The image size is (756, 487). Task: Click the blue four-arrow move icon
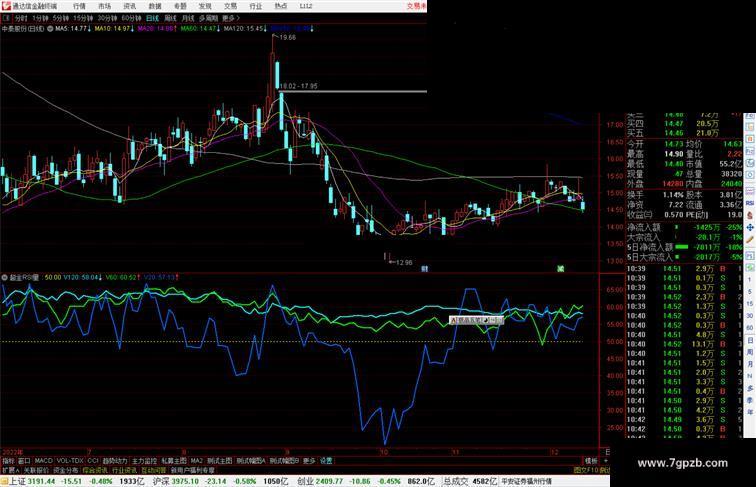click(750, 227)
